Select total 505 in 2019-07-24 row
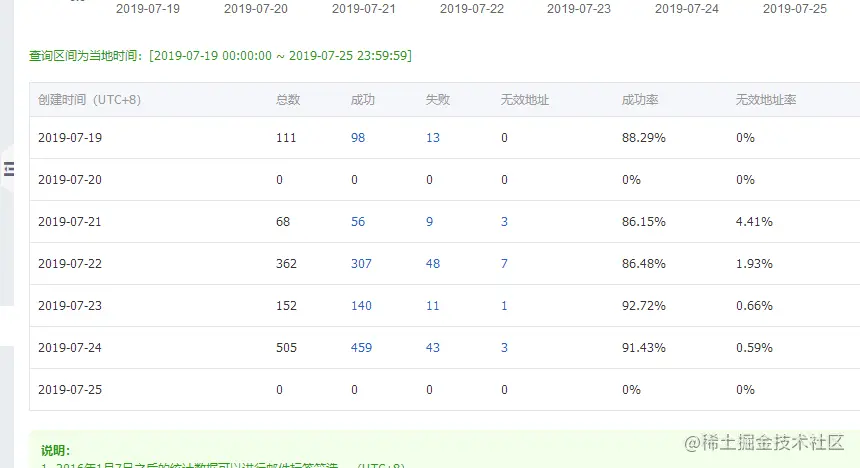The height and width of the screenshot is (468, 860). pyautogui.click(x=286, y=348)
